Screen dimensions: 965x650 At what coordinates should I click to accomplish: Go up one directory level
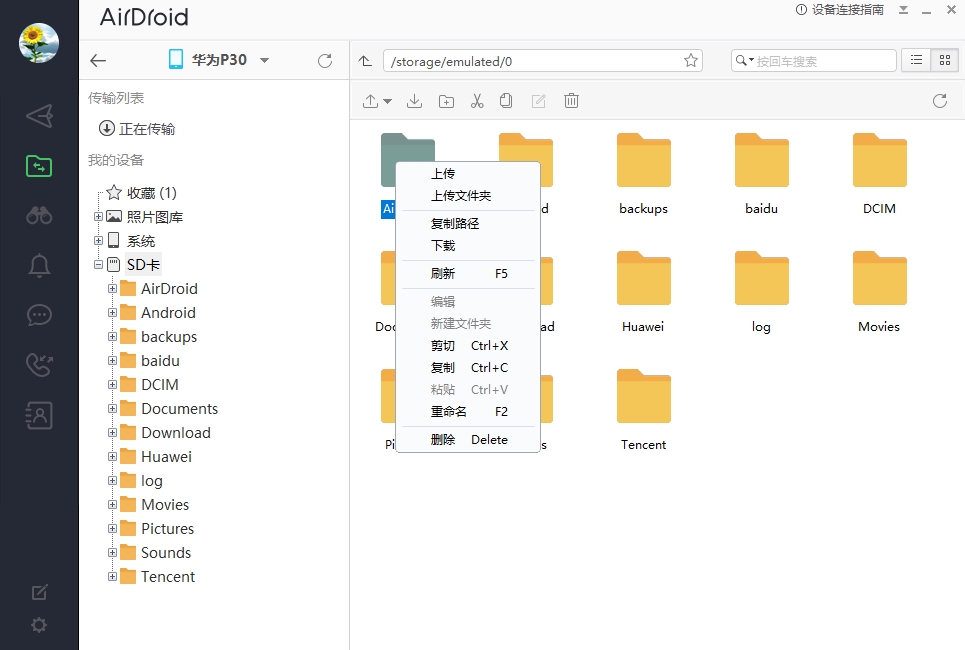pyautogui.click(x=366, y=61)
